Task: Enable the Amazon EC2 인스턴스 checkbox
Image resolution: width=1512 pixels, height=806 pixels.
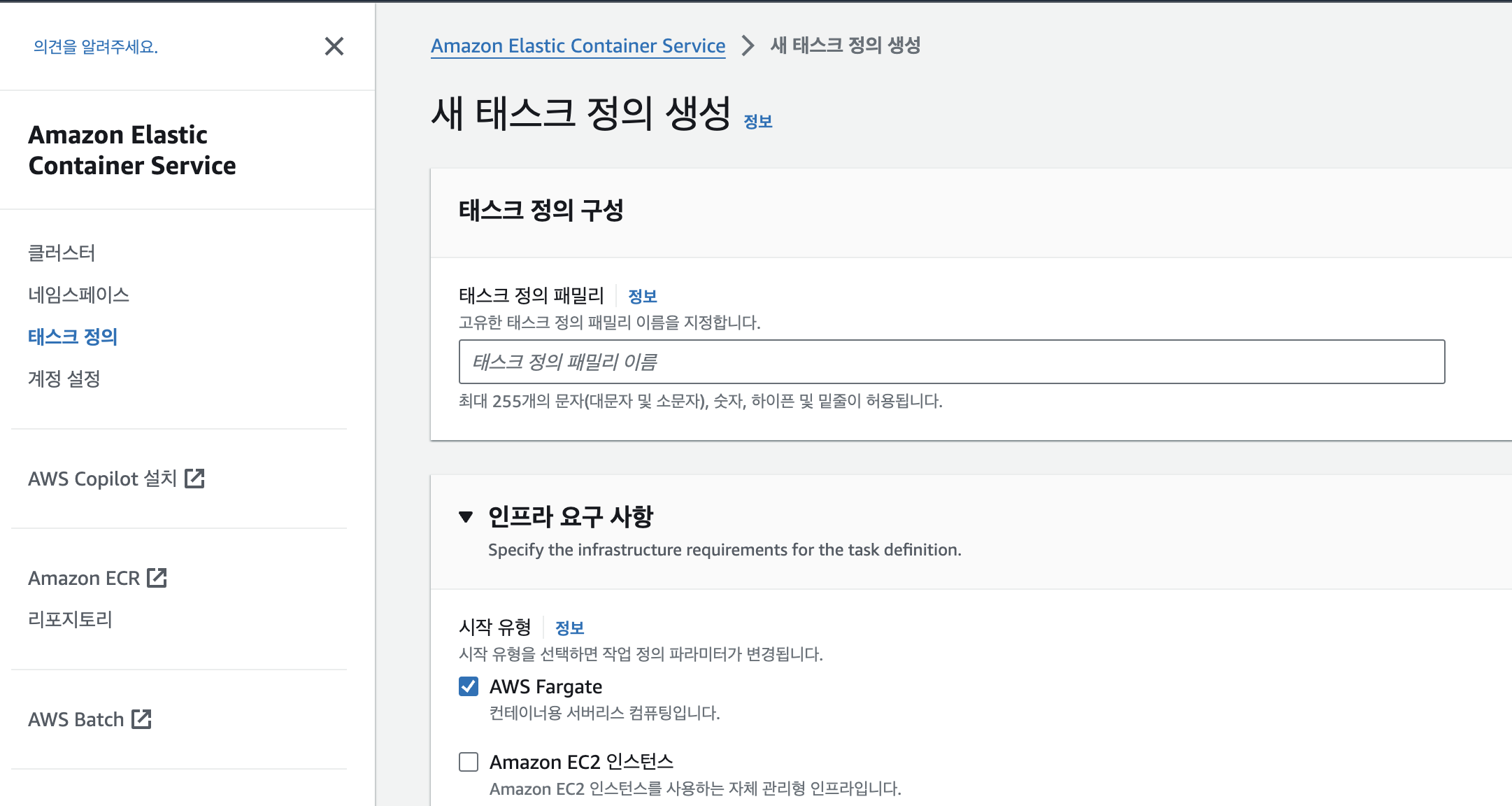Action: click(x=469, y=762)
